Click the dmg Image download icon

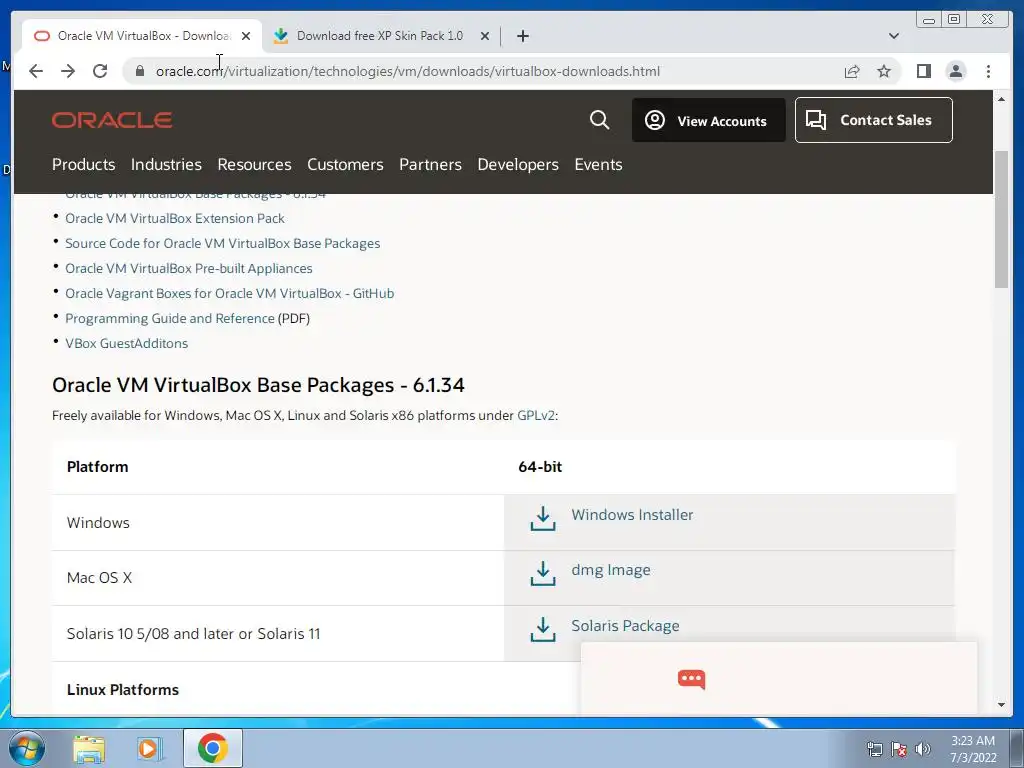point(543,573)
